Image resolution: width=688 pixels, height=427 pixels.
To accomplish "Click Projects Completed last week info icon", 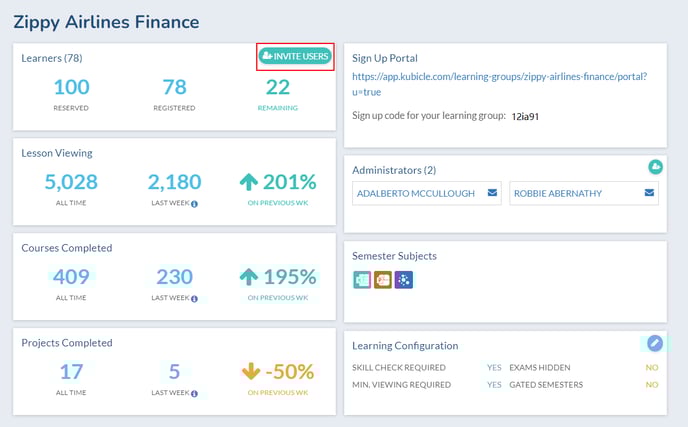I will click(x=194, y=394).
